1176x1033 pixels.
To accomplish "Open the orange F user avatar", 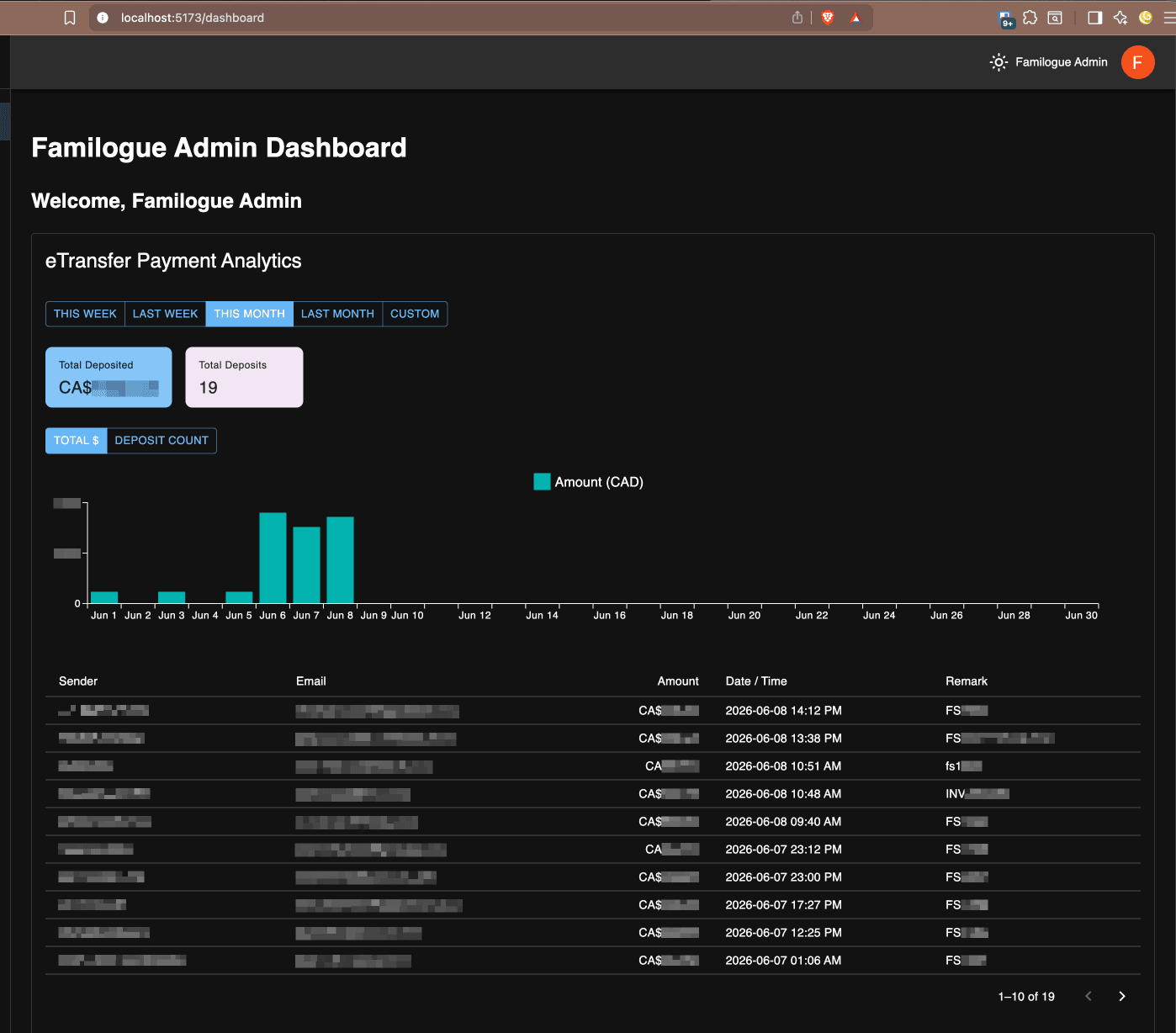I will click(1137, 62).
